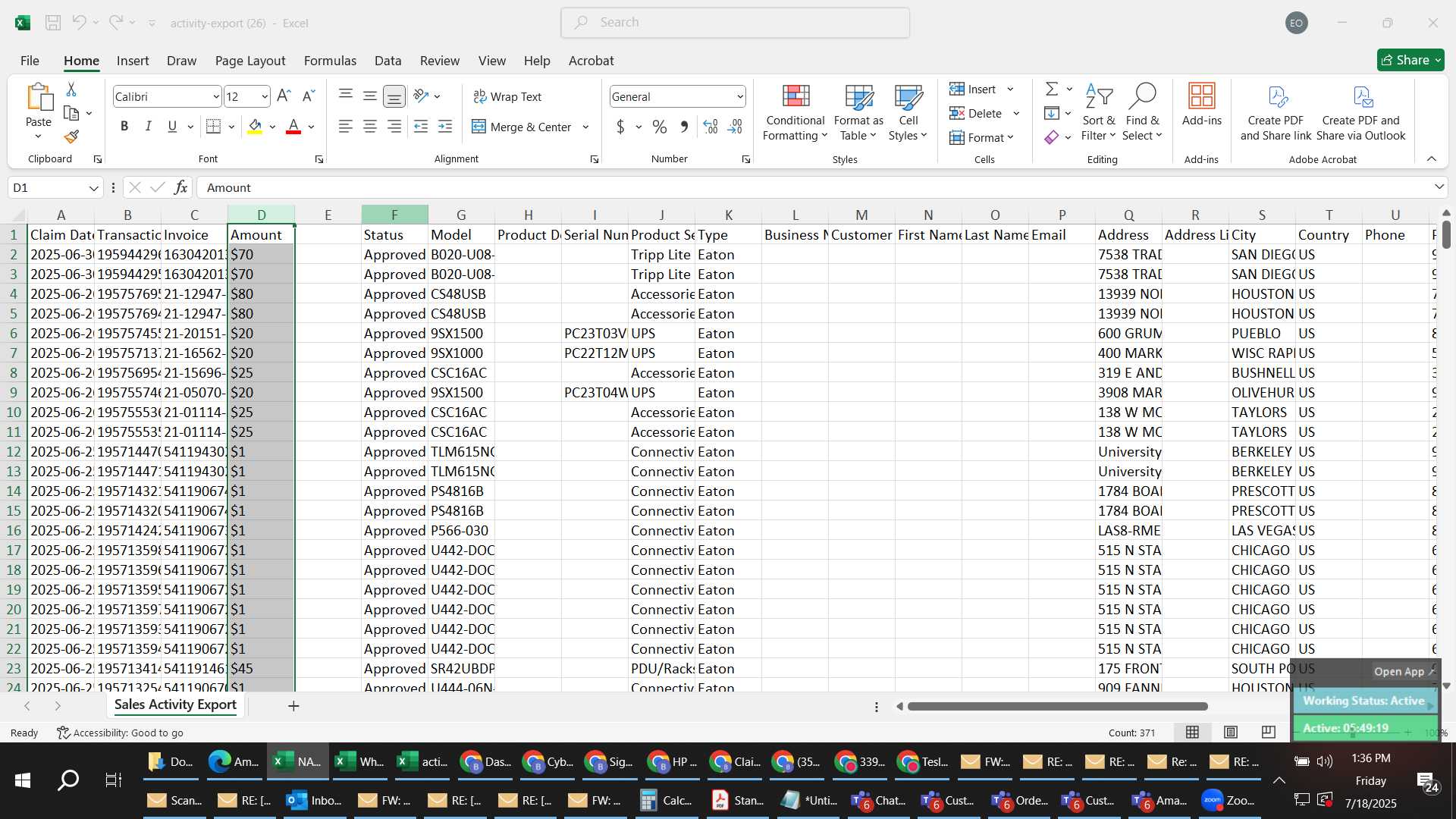
Task: Apply Percent Style format
Action: pyautogui.click(x=660, y=127)
